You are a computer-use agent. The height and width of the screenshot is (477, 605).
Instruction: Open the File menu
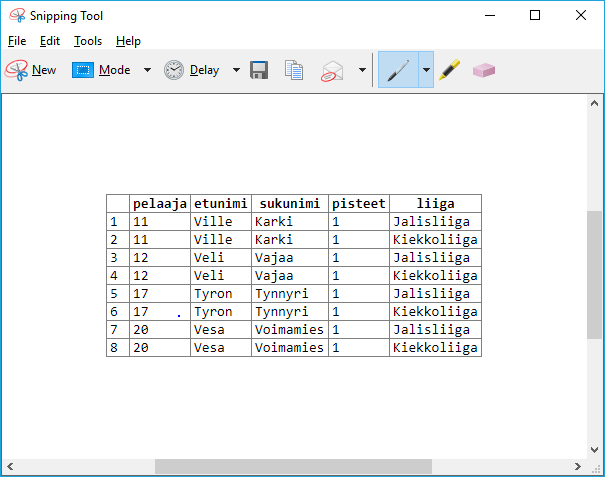[x=17, y=41]
